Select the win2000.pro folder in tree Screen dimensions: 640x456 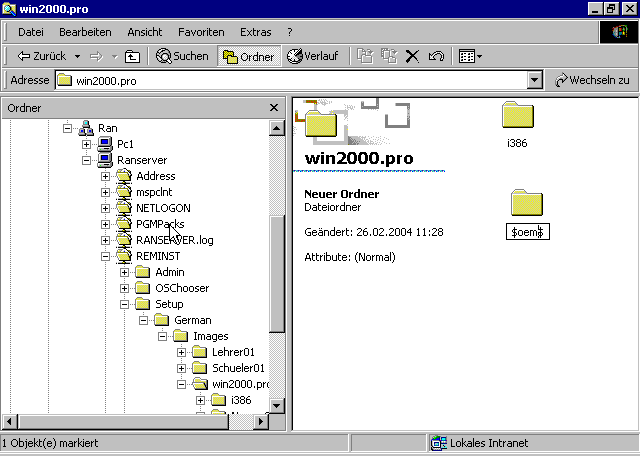click(x=240, y=384)
